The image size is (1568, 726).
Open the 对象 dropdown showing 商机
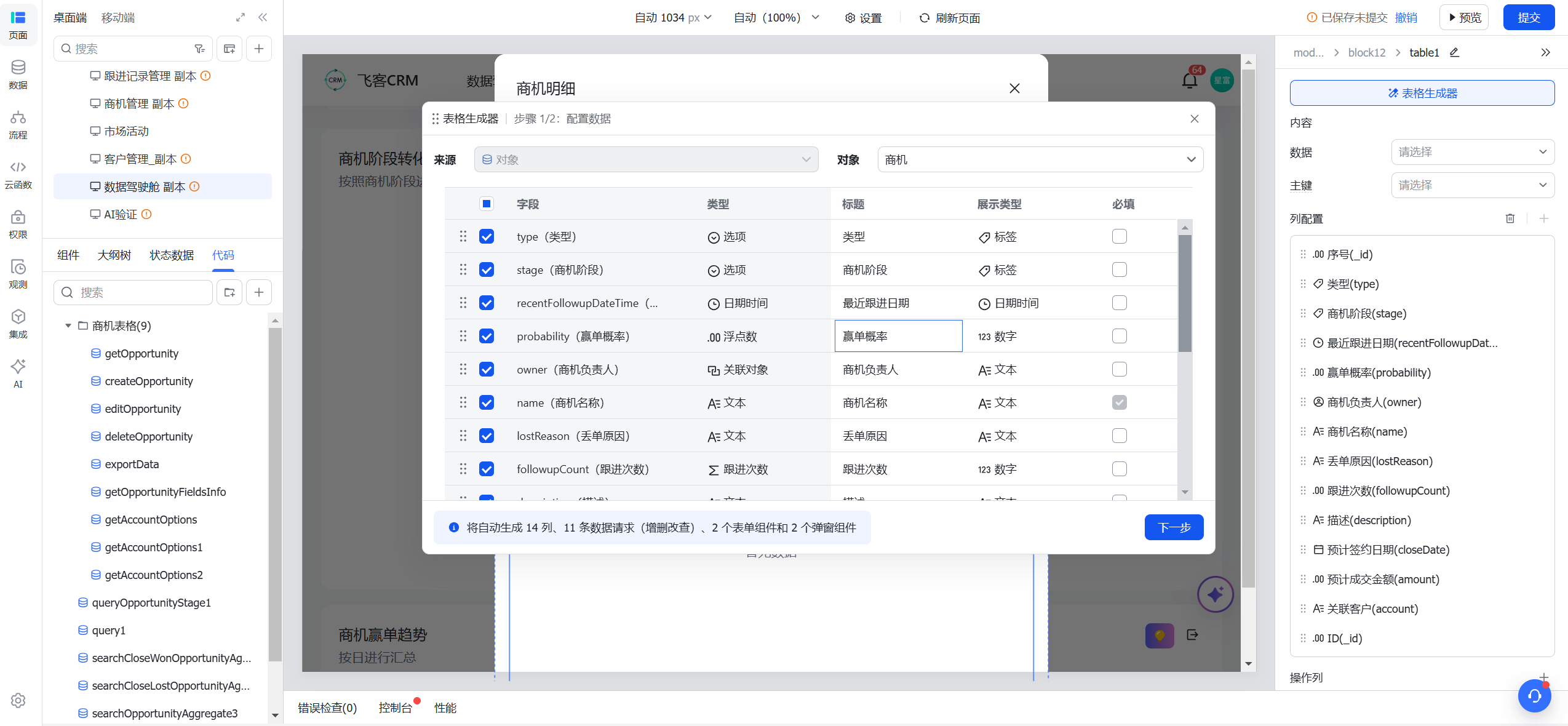pyautogui.click(x=1040, y=159)
